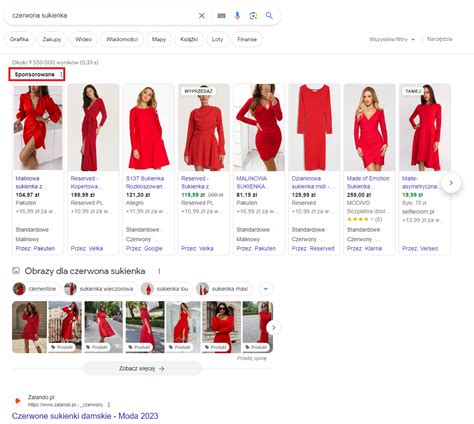Click the 259,00 zł price text
Screen dimensions: 474x424
359,195
